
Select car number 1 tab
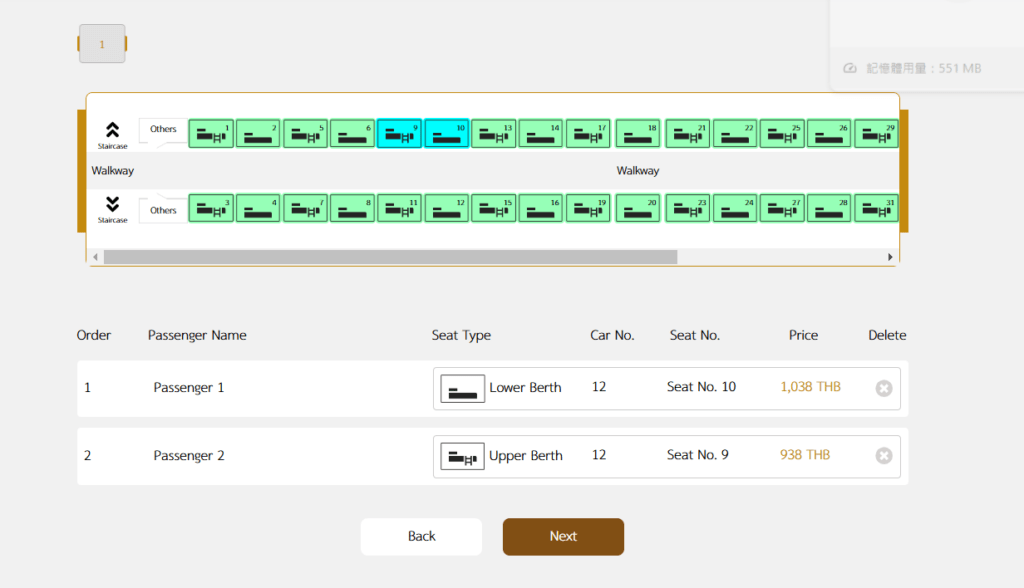click(102, 44)
